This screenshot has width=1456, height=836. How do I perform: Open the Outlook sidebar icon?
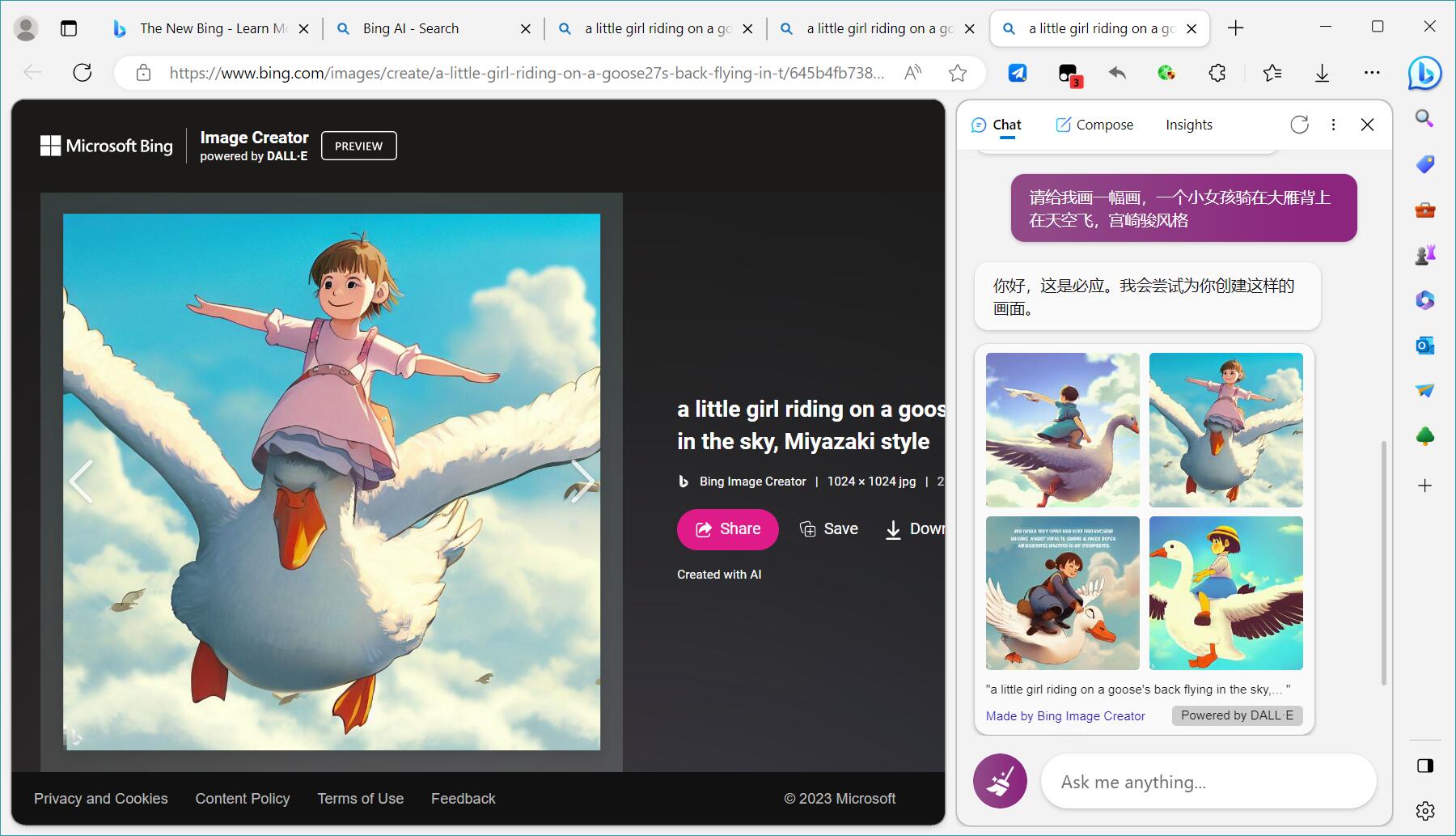1424,346
